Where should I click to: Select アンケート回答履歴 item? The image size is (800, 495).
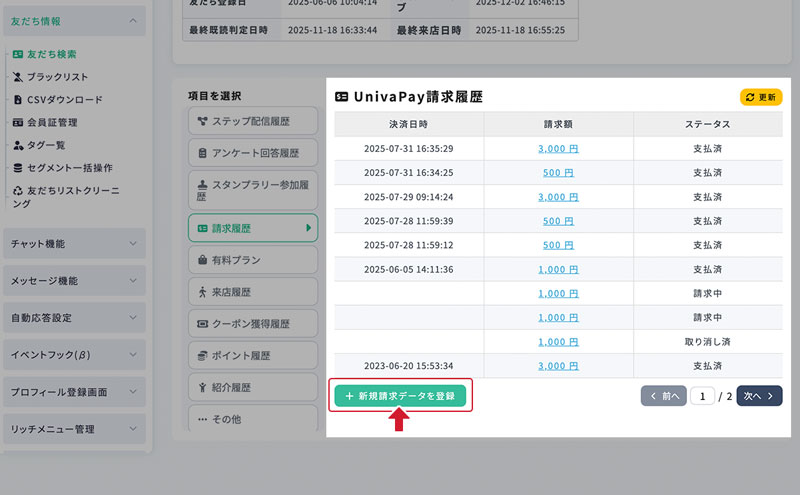point(252,153)
